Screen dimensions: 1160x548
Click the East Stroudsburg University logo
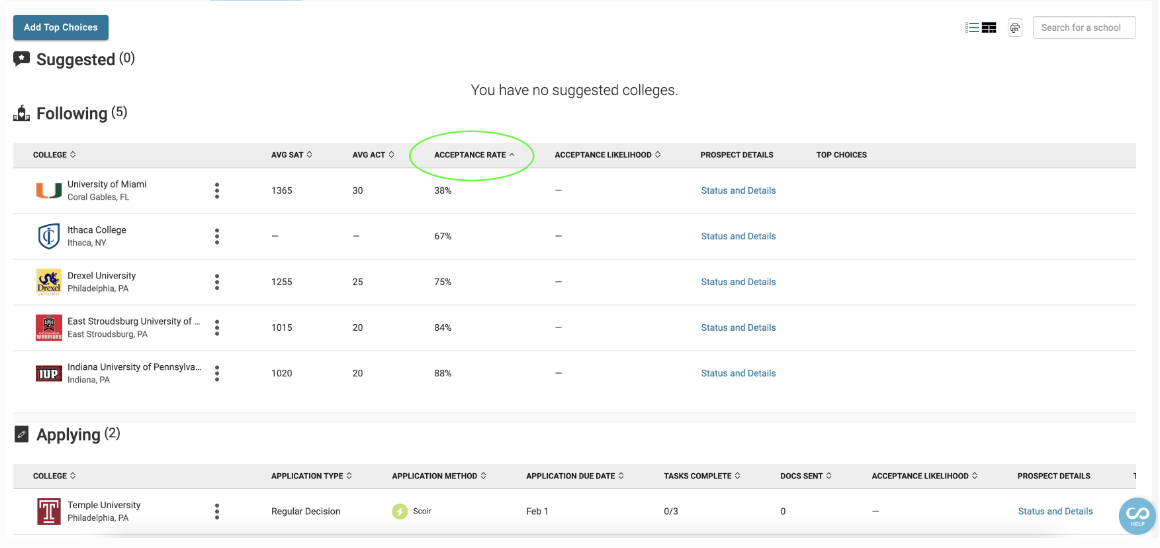click(x=49, y=328)
